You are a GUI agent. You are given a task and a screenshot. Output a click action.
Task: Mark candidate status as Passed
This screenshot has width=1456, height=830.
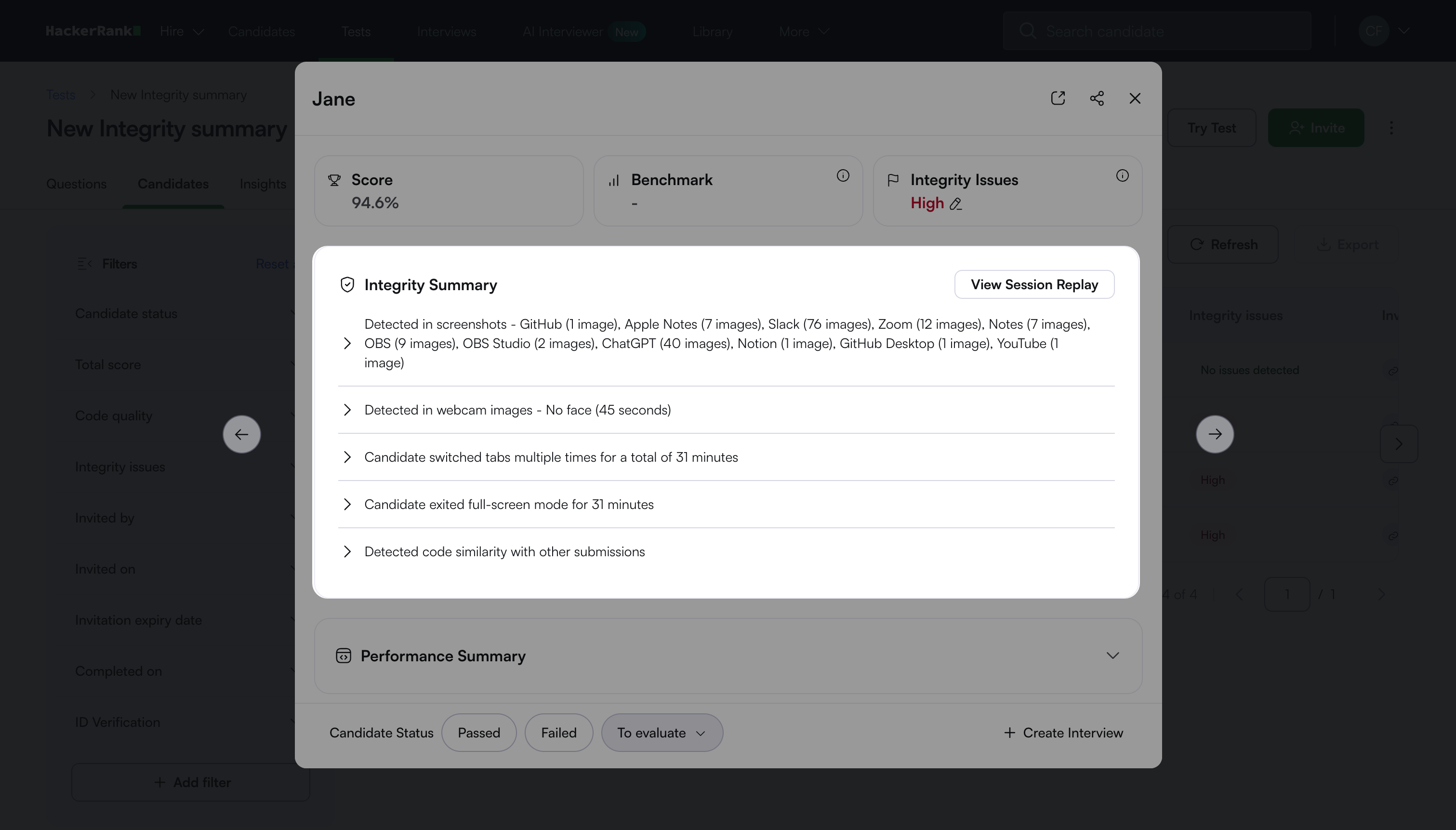click(x=478, y=733)
